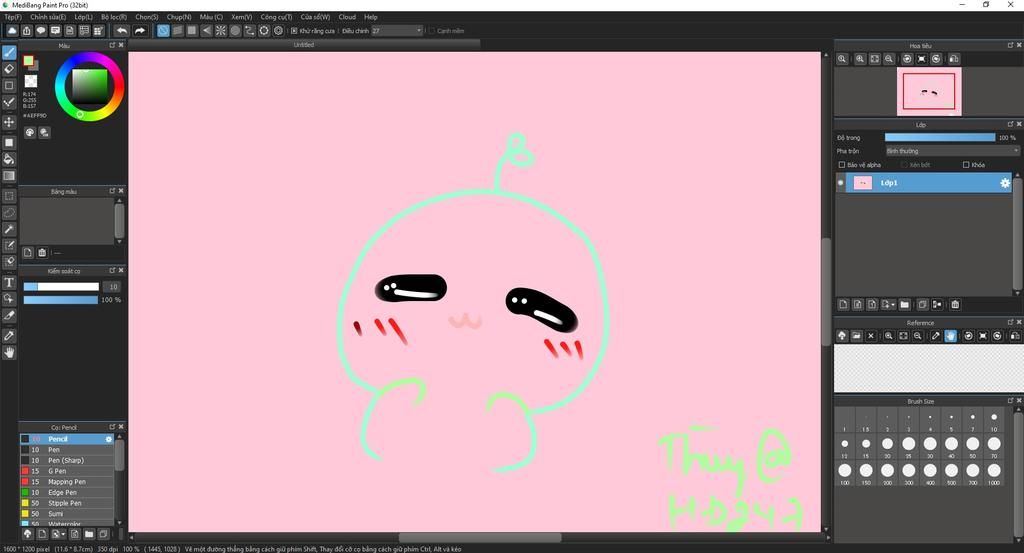Create a new layer in layer panel
The height and width of the screenshot is (553, 1024).
[843, 305]
